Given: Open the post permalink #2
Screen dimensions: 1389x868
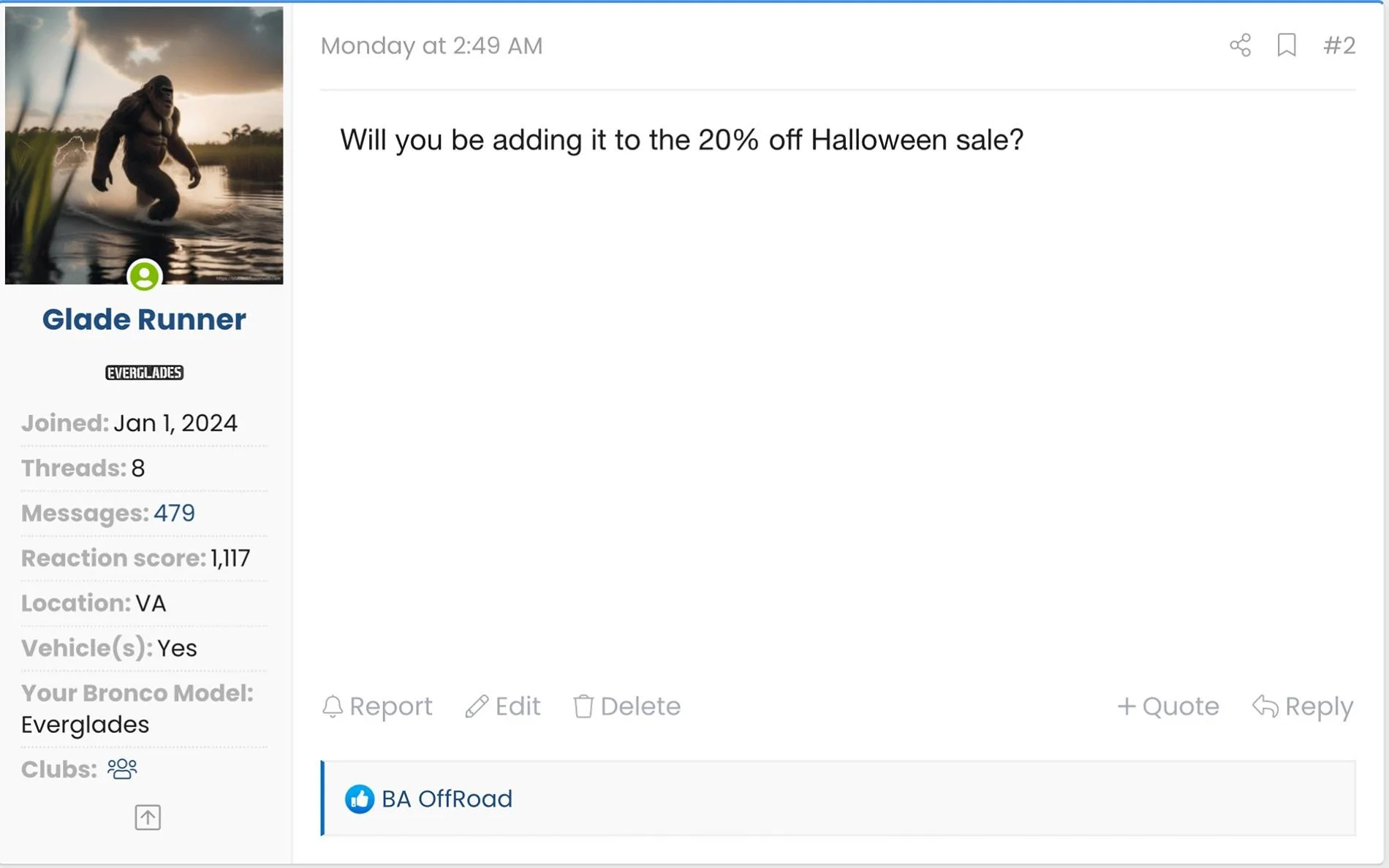Looking at the screenshot, I should [1339, 45].
